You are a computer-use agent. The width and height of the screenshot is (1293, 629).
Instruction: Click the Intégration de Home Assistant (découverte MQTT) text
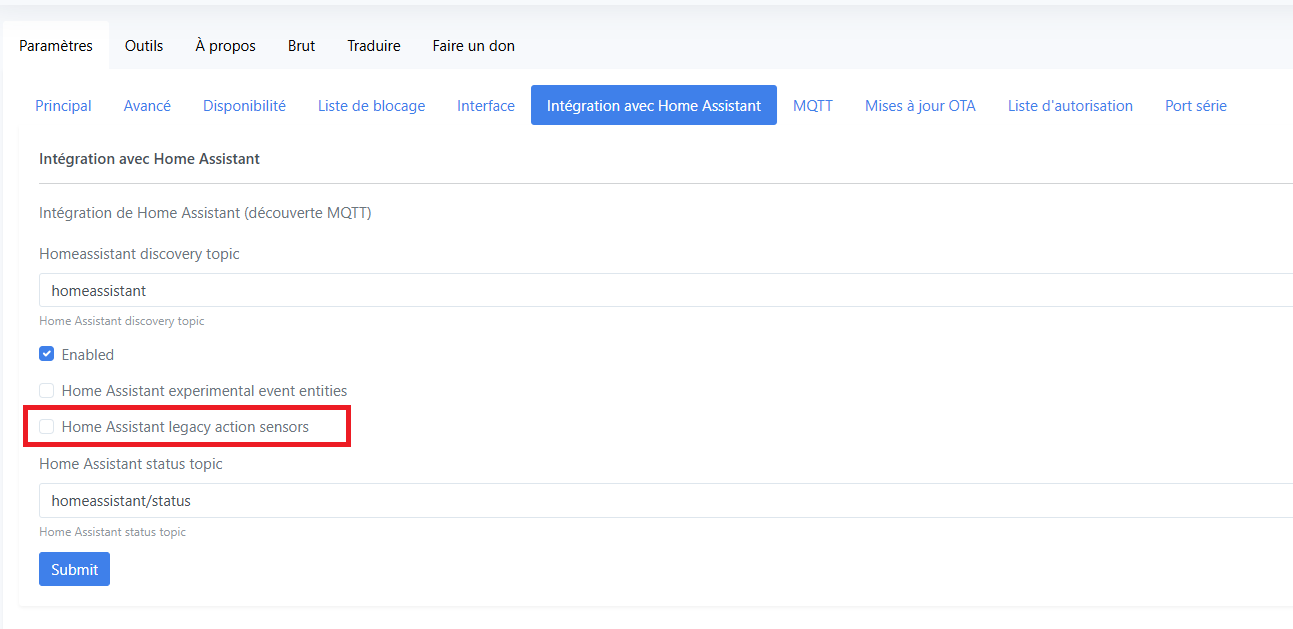[x=205, y=213]
